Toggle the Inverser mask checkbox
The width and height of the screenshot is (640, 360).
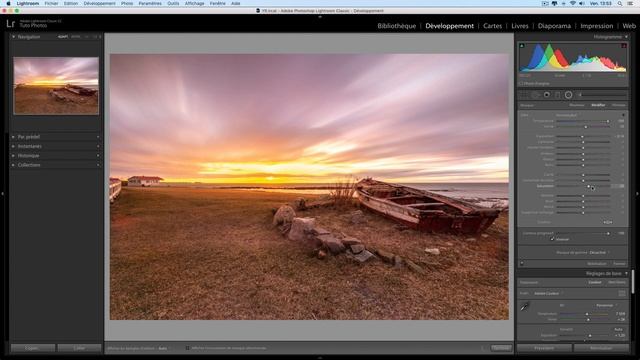coord(552,239)
